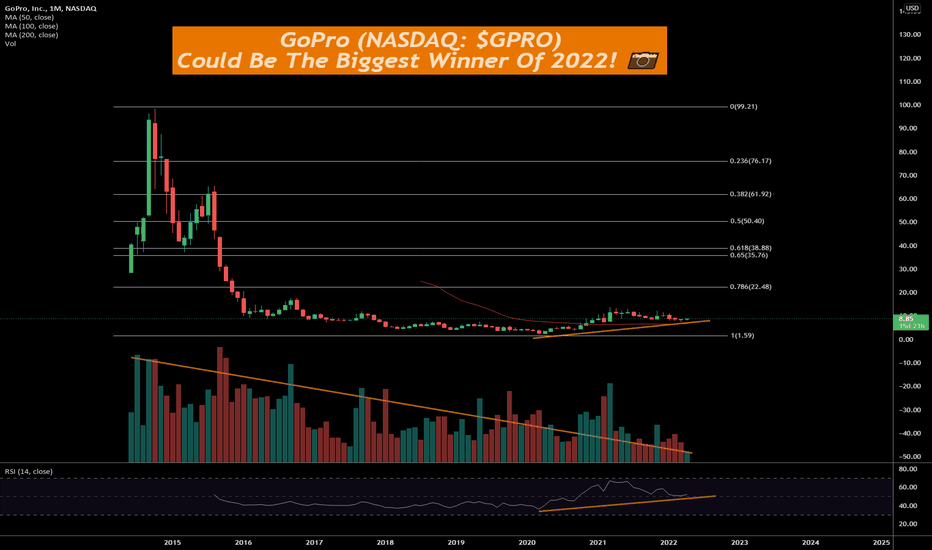Click the 2022 label on the time axis

click(669, 542)
